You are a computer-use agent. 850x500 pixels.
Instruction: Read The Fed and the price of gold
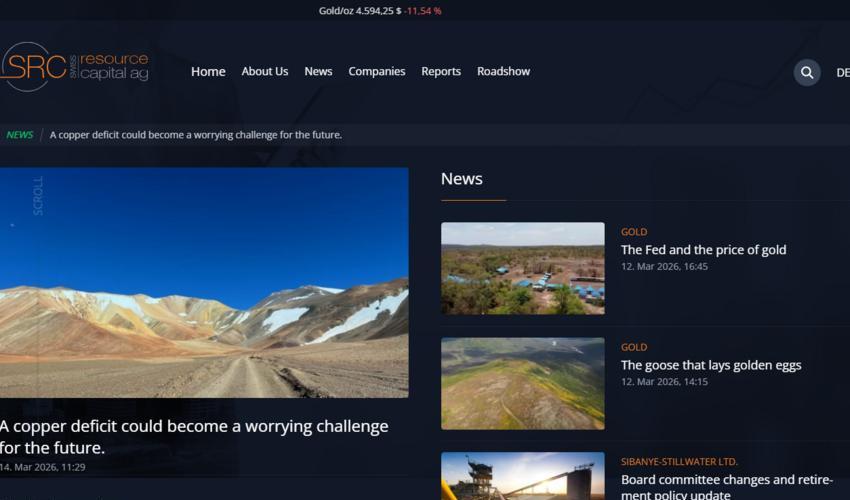click(x=704, y=250)
